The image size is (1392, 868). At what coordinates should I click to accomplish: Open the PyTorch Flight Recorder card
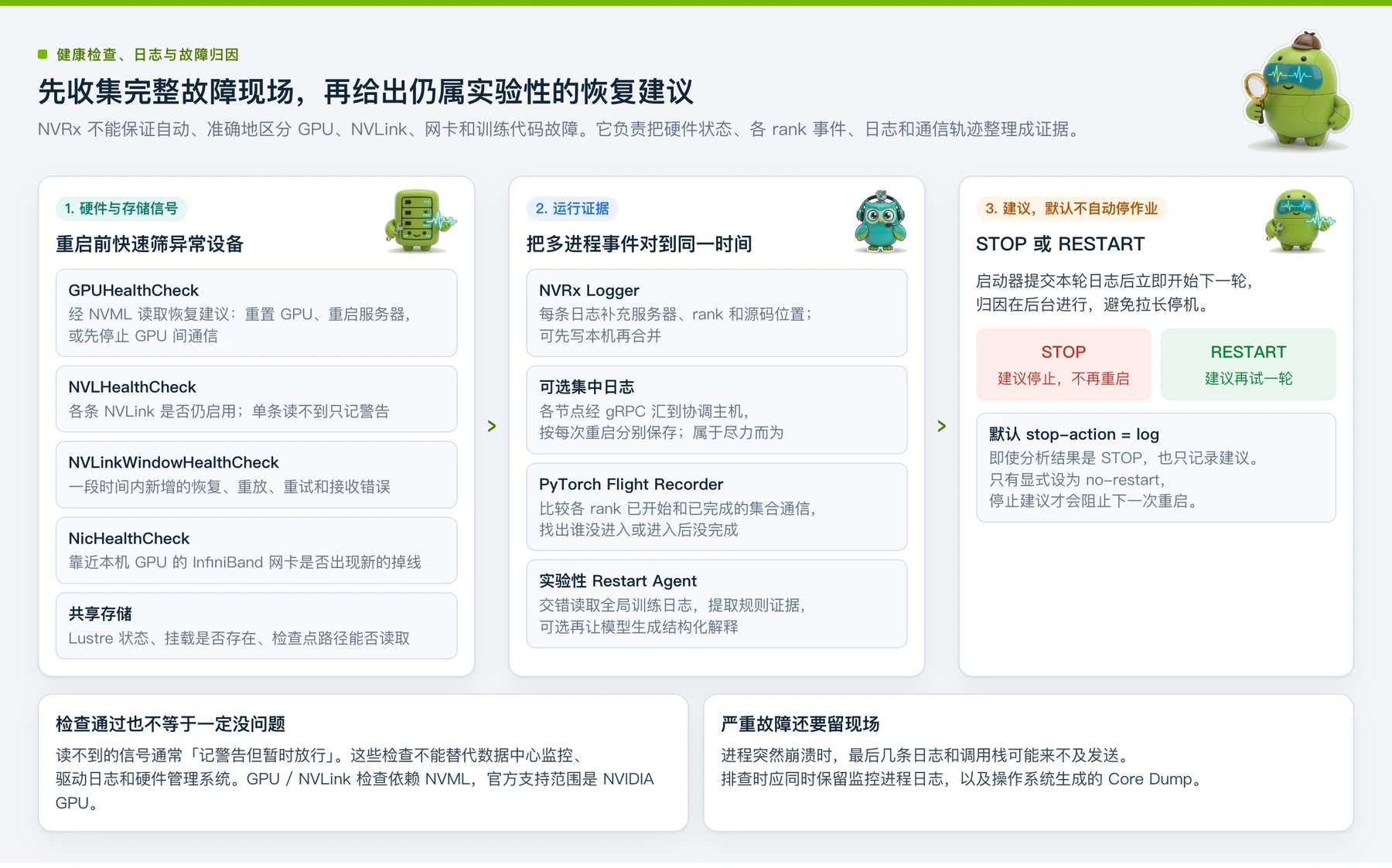pos(716,507)
